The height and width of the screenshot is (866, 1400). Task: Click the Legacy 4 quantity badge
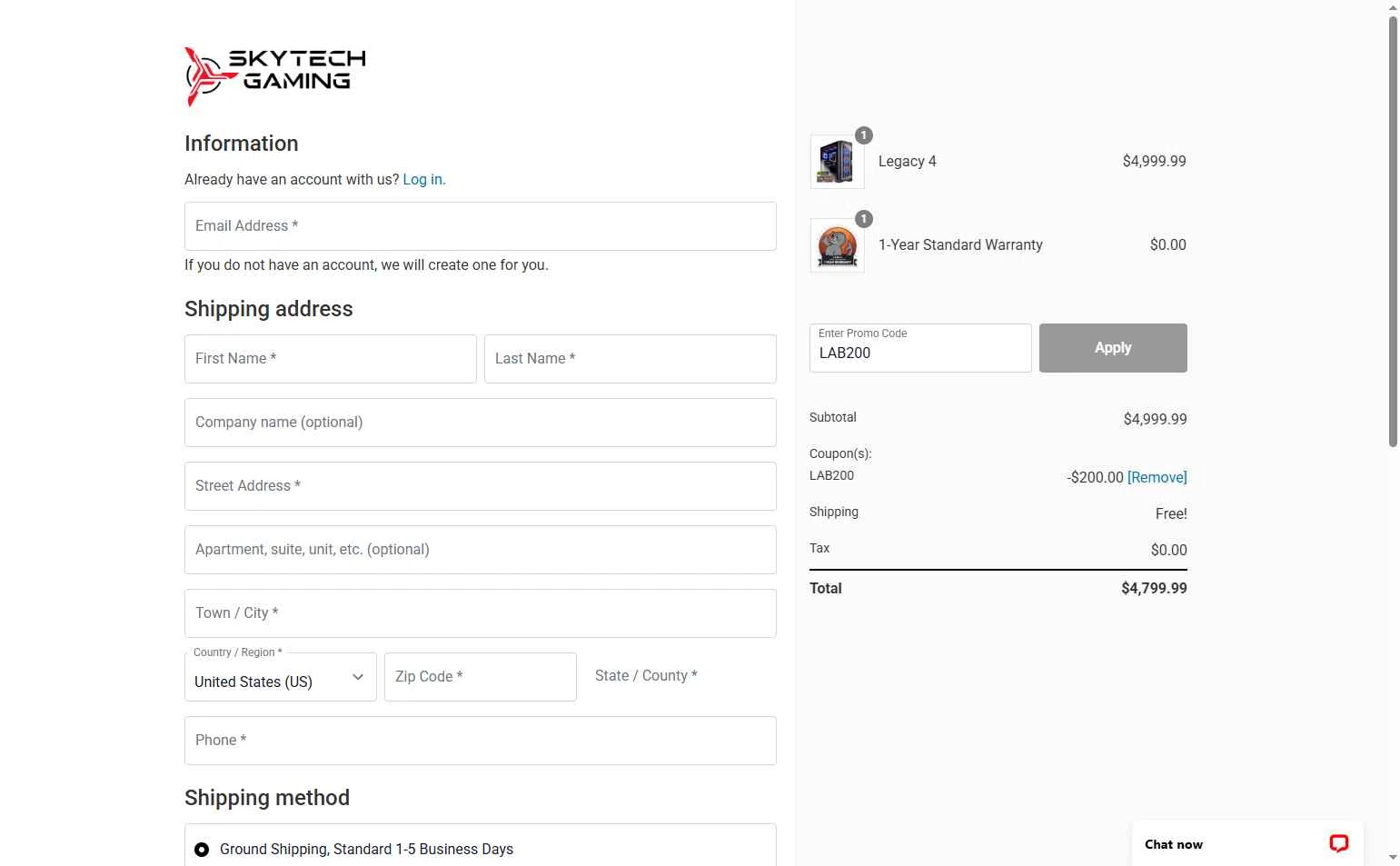click(864, 135)
